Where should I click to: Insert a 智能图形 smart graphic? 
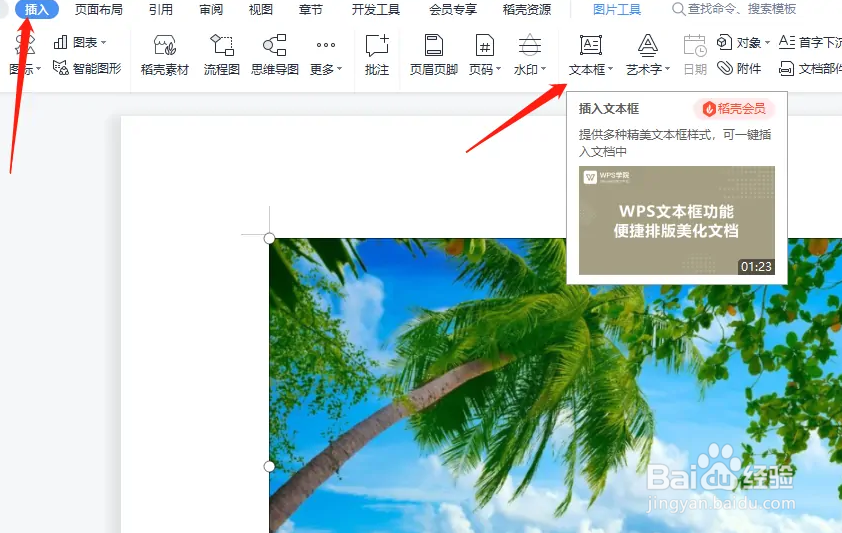click(87, 68)
